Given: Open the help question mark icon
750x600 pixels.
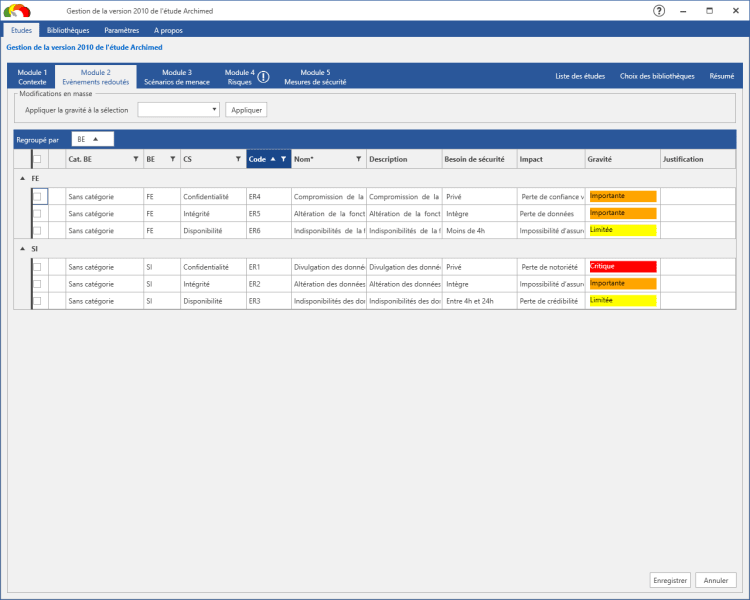Looking at the screenshot, I should pyautogui.click(x=659, y=11).
